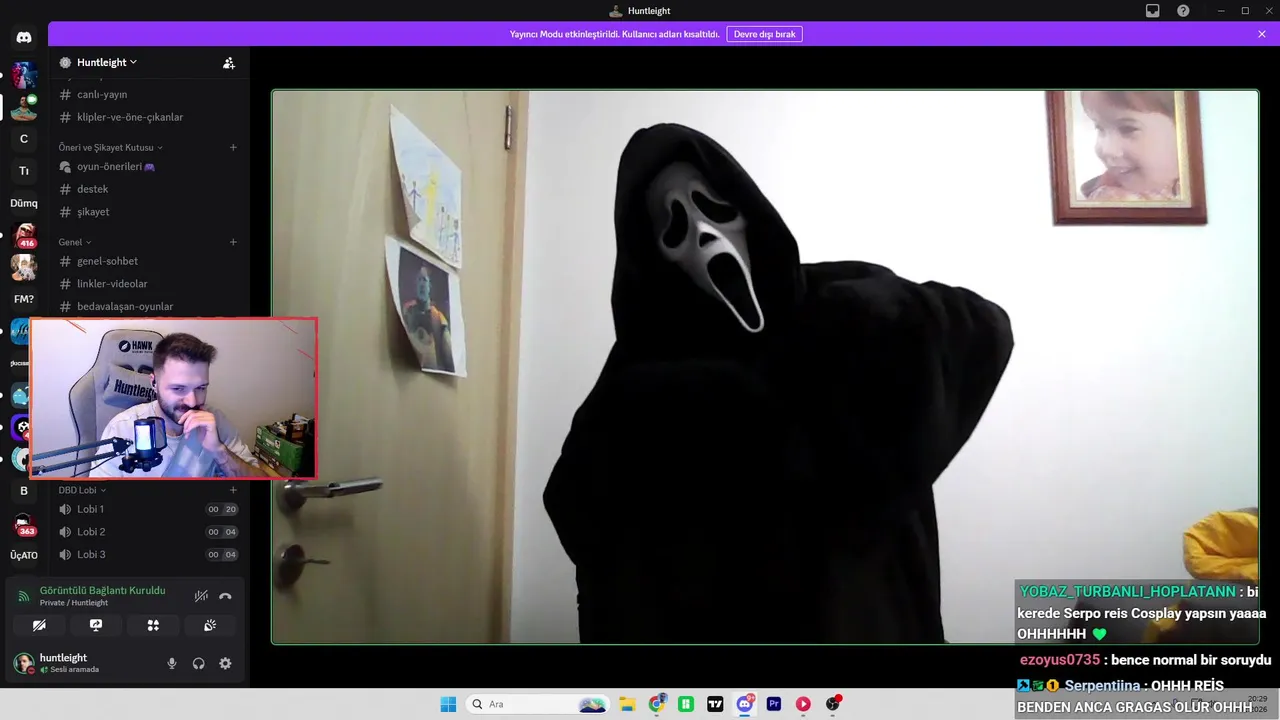The height and width of the screenshot is (720, 1280).
Task: Open OBS Studio icon on taskbar
Action: [833, 704]
